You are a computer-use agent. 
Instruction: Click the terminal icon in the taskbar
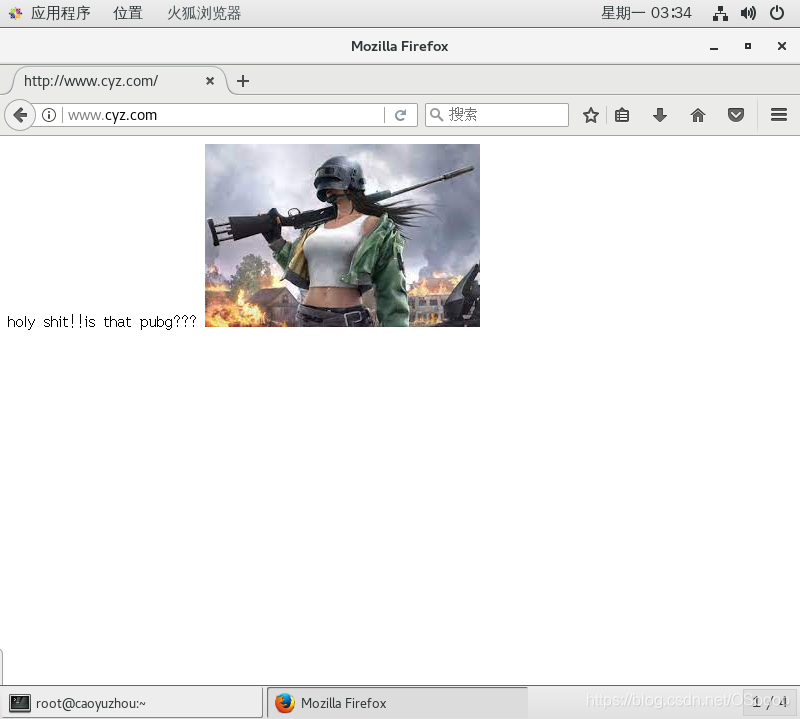click(20, 703)
